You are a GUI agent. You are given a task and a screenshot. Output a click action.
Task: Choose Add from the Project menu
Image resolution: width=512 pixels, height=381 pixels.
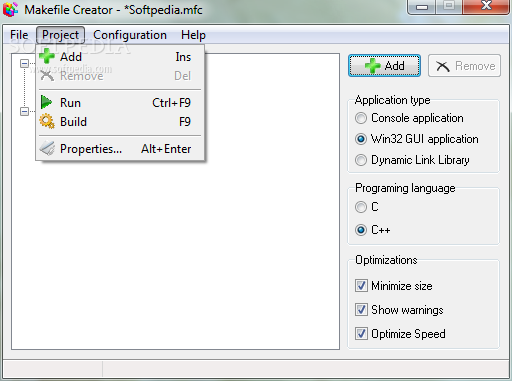pos(120,57)
